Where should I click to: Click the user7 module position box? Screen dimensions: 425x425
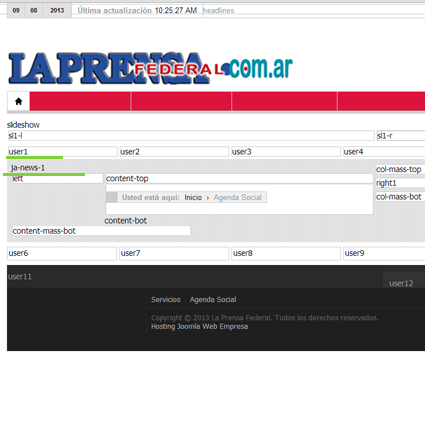[174, 253]
